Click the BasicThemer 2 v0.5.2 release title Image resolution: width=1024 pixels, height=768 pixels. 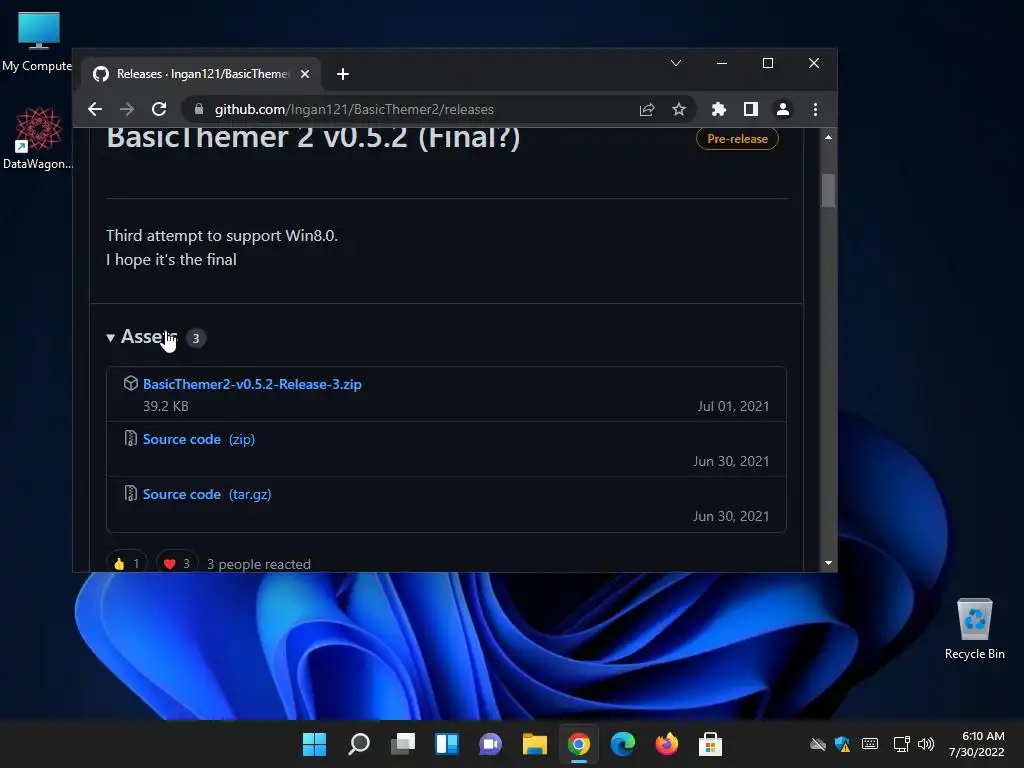313,137
